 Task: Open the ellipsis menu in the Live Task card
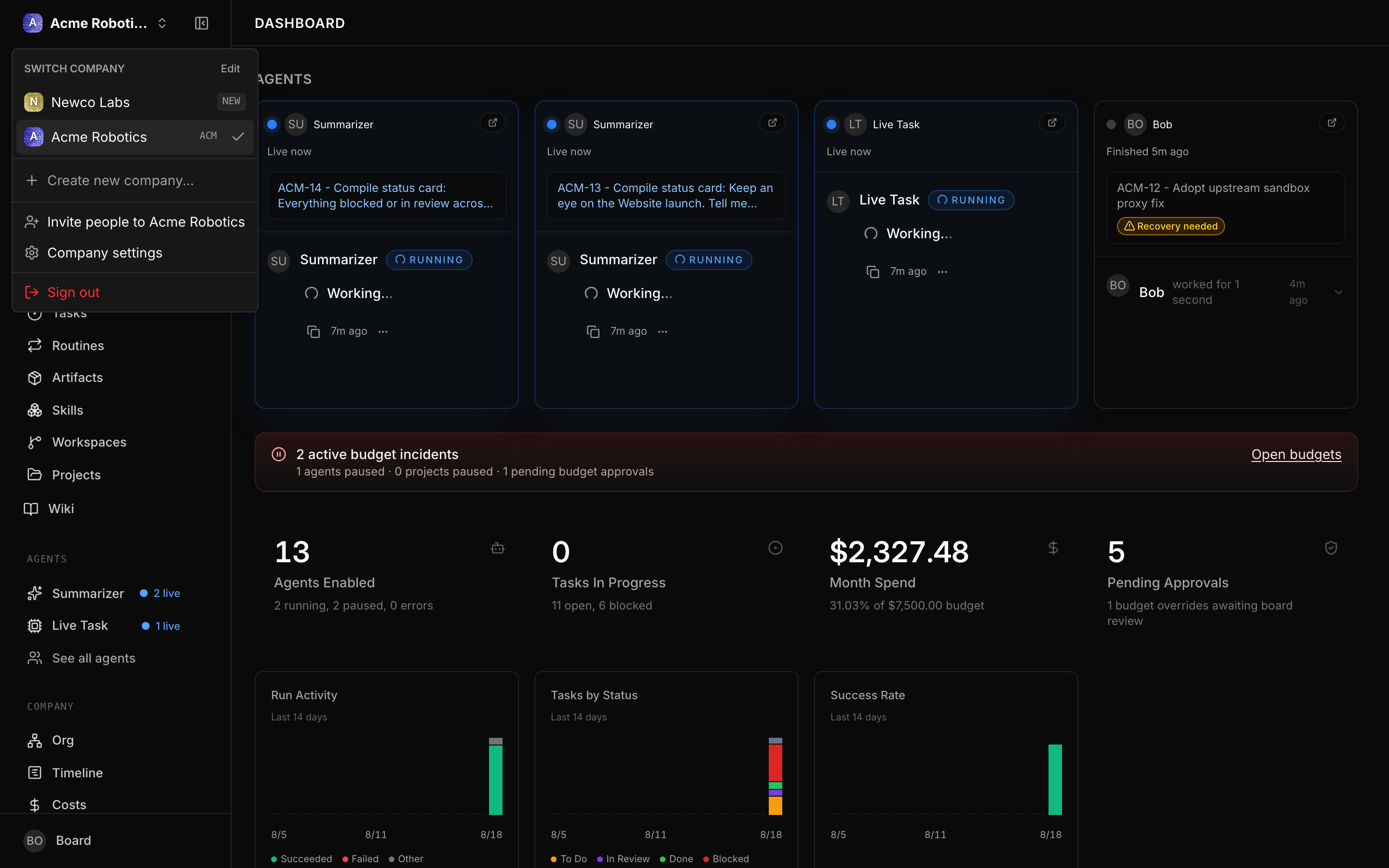(942, 272)
